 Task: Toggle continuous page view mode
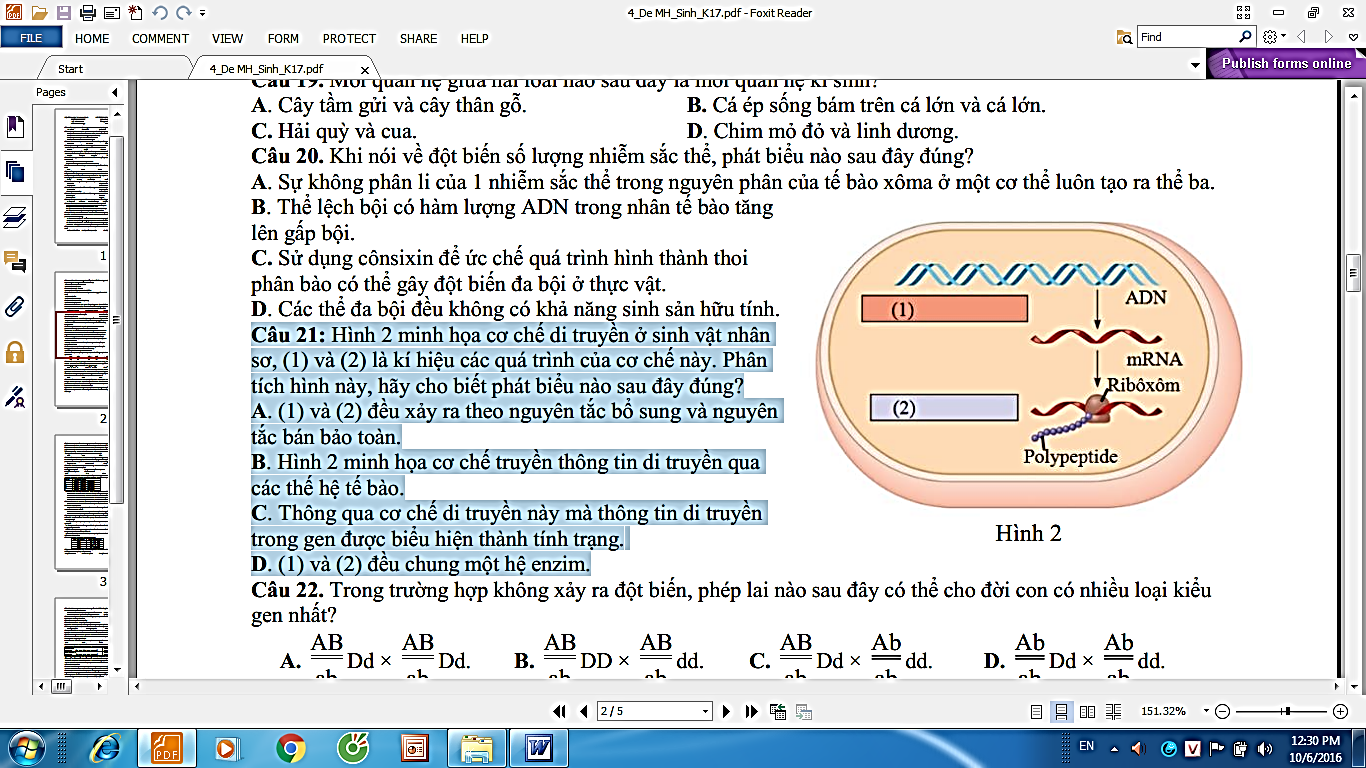coord(1061,711)
